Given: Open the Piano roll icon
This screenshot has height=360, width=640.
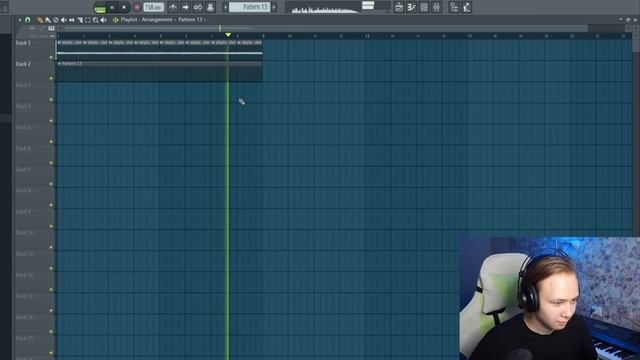Looking at the screenshot, I should click(411, 7).
